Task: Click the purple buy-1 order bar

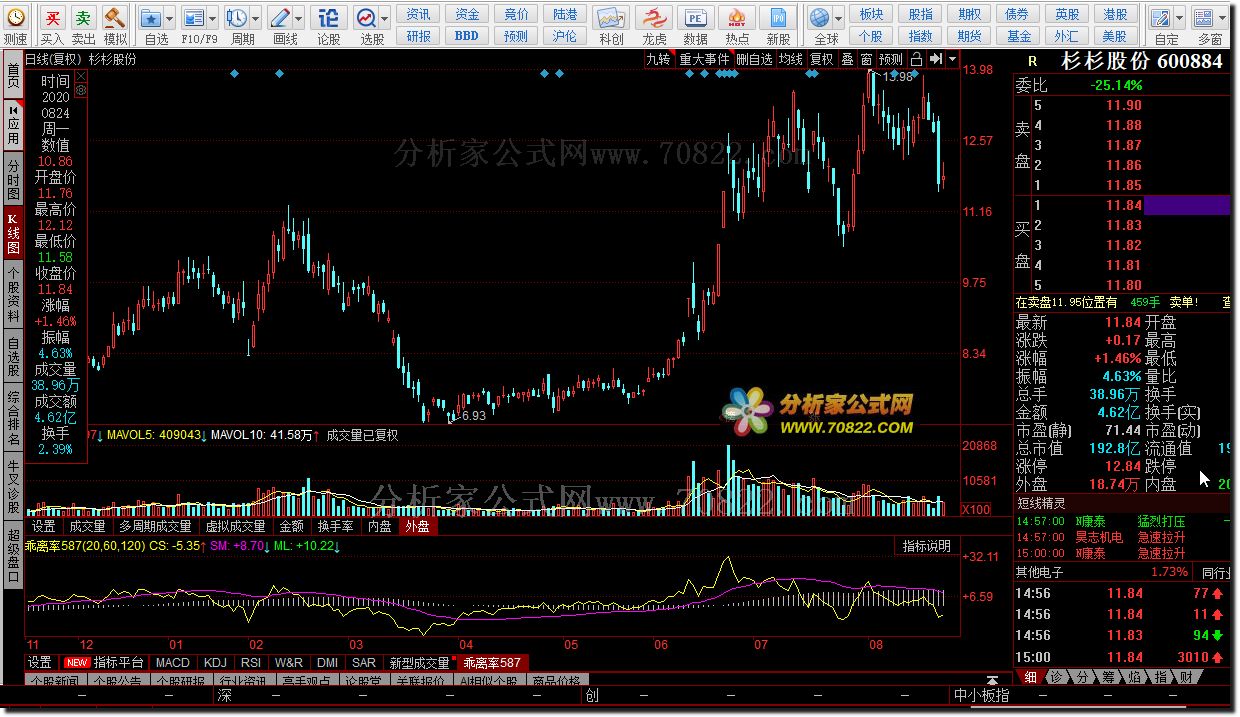Action: [x=1186, y=205]
